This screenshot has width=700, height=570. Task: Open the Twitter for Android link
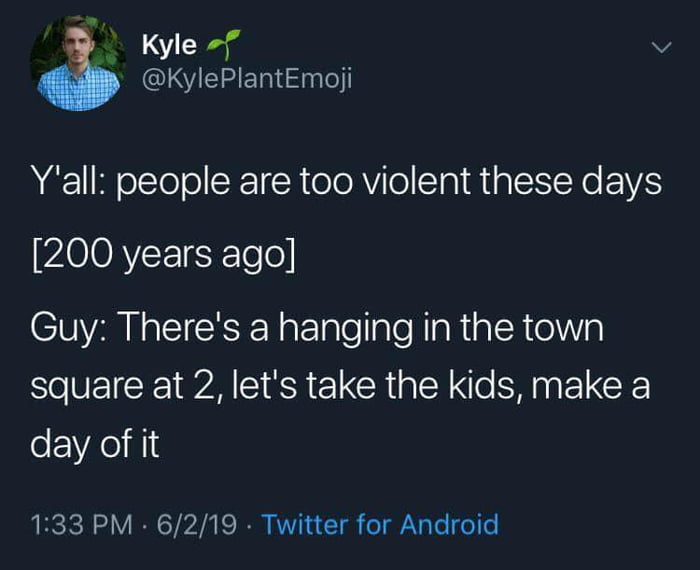point(379,523)
